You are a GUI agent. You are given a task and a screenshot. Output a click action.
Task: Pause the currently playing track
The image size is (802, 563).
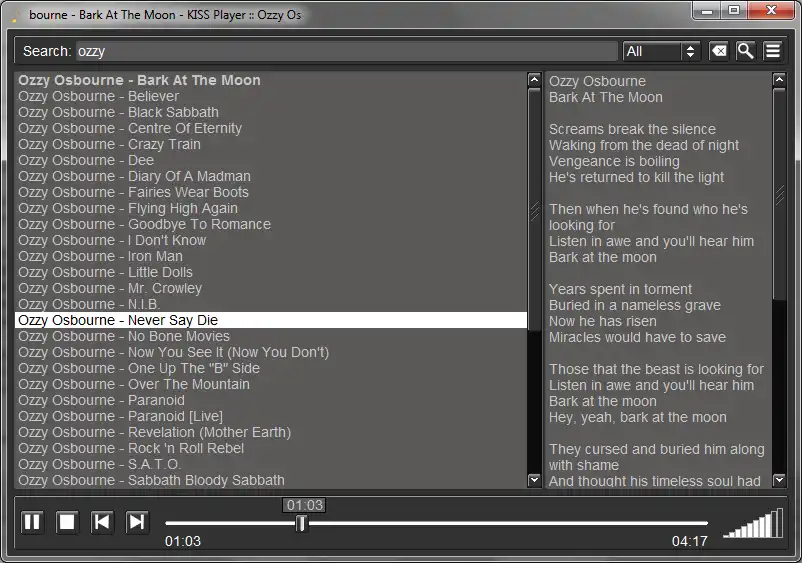point(32,522)
